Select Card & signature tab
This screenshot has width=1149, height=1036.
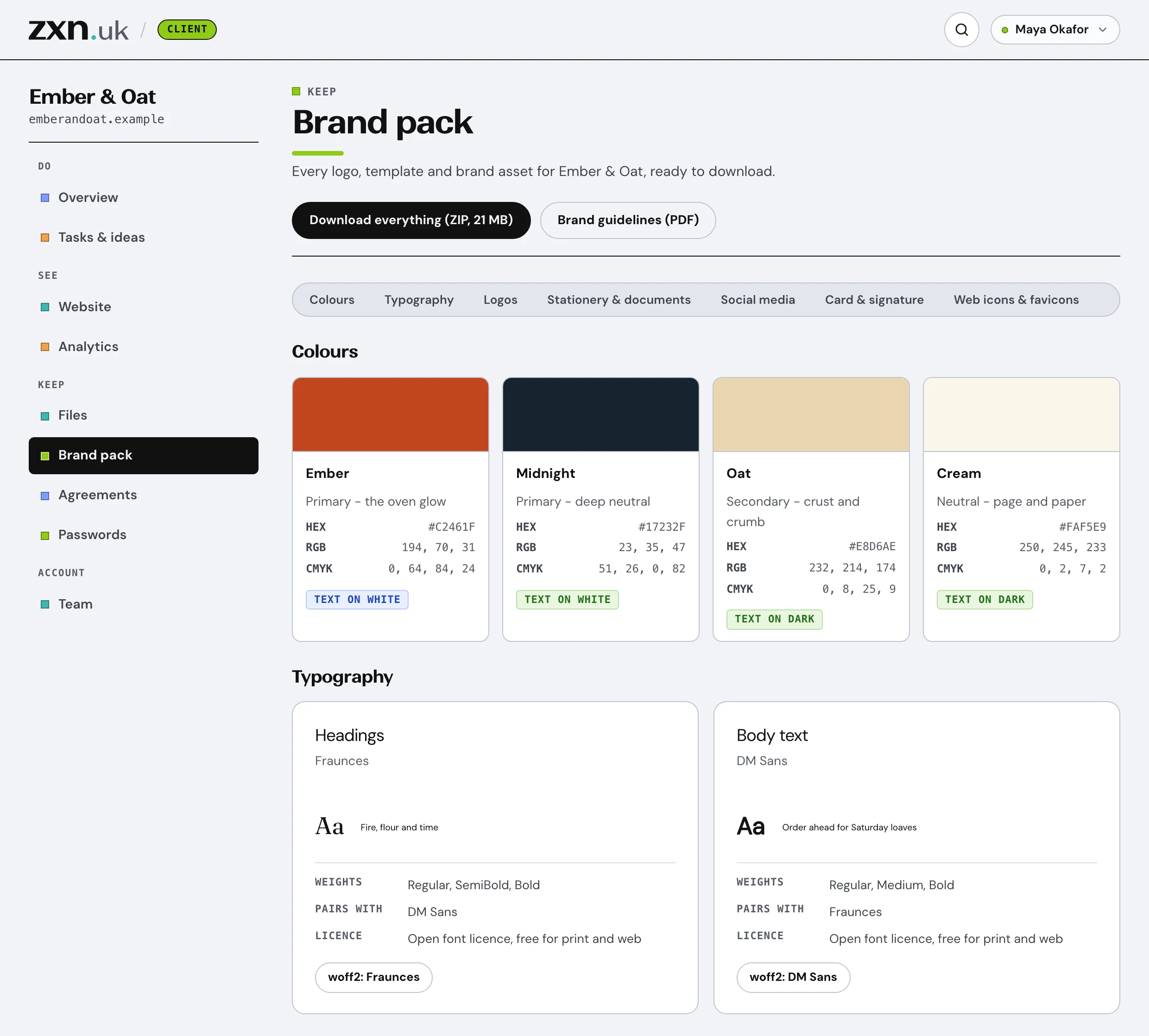875,300
